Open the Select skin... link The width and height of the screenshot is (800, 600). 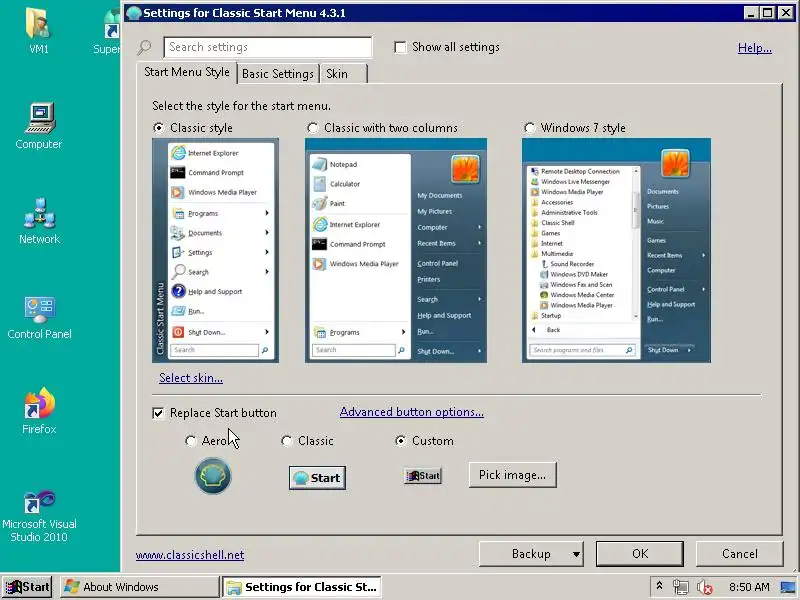pos(191,378)
